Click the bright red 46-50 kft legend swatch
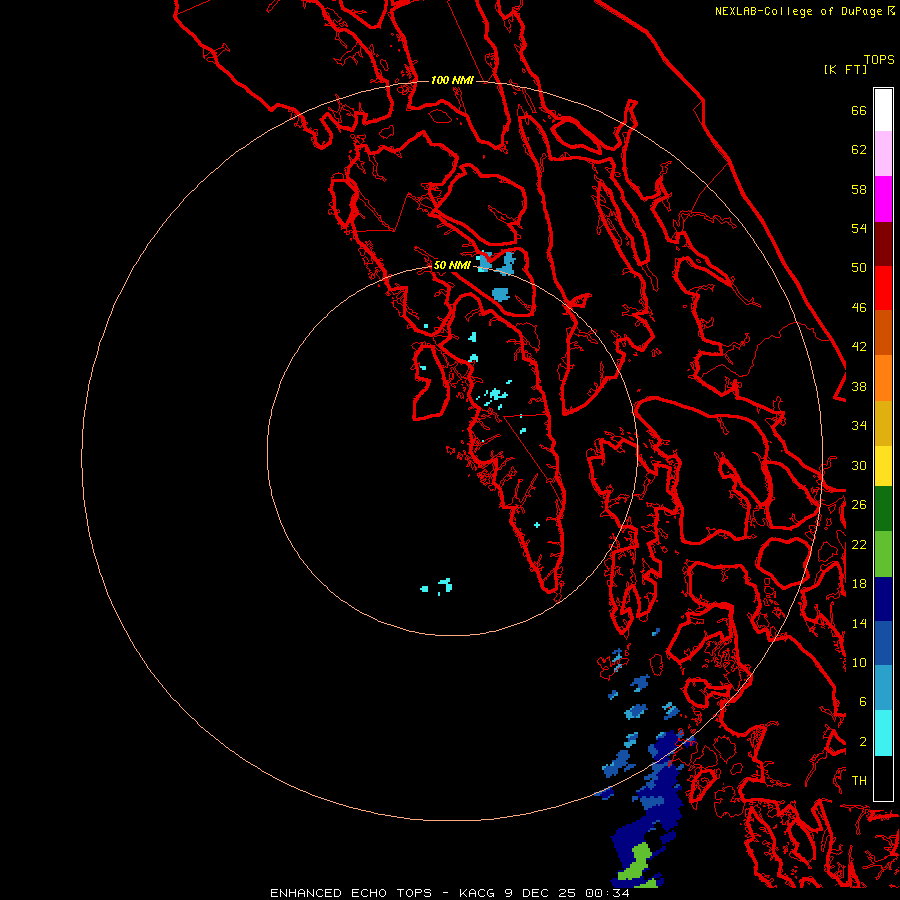This screenshot has height=900, width=900. pyautogui.click(x=883, y=288)
